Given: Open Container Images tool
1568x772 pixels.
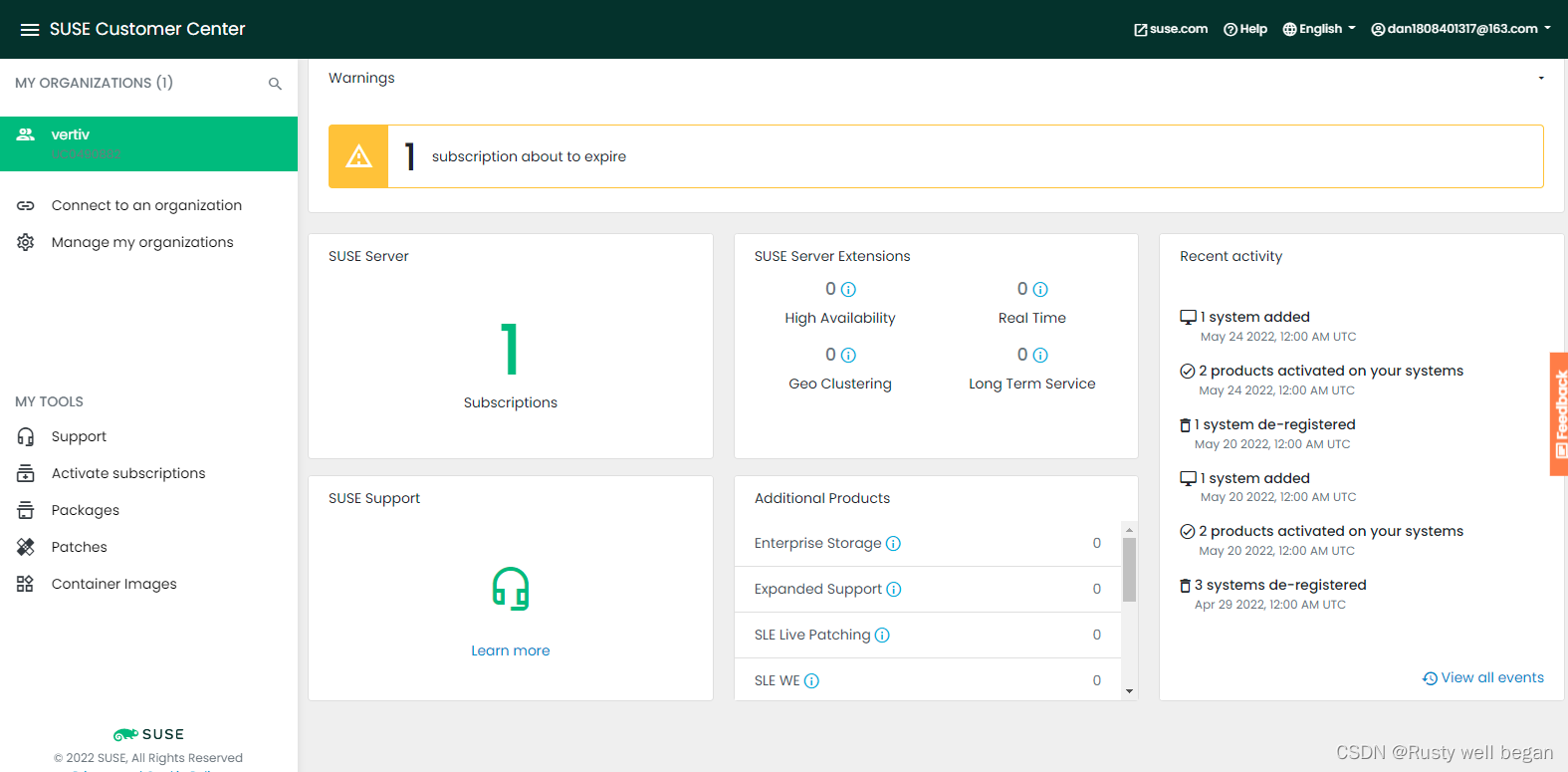Looking at the screenshot, I should [114, 584].
